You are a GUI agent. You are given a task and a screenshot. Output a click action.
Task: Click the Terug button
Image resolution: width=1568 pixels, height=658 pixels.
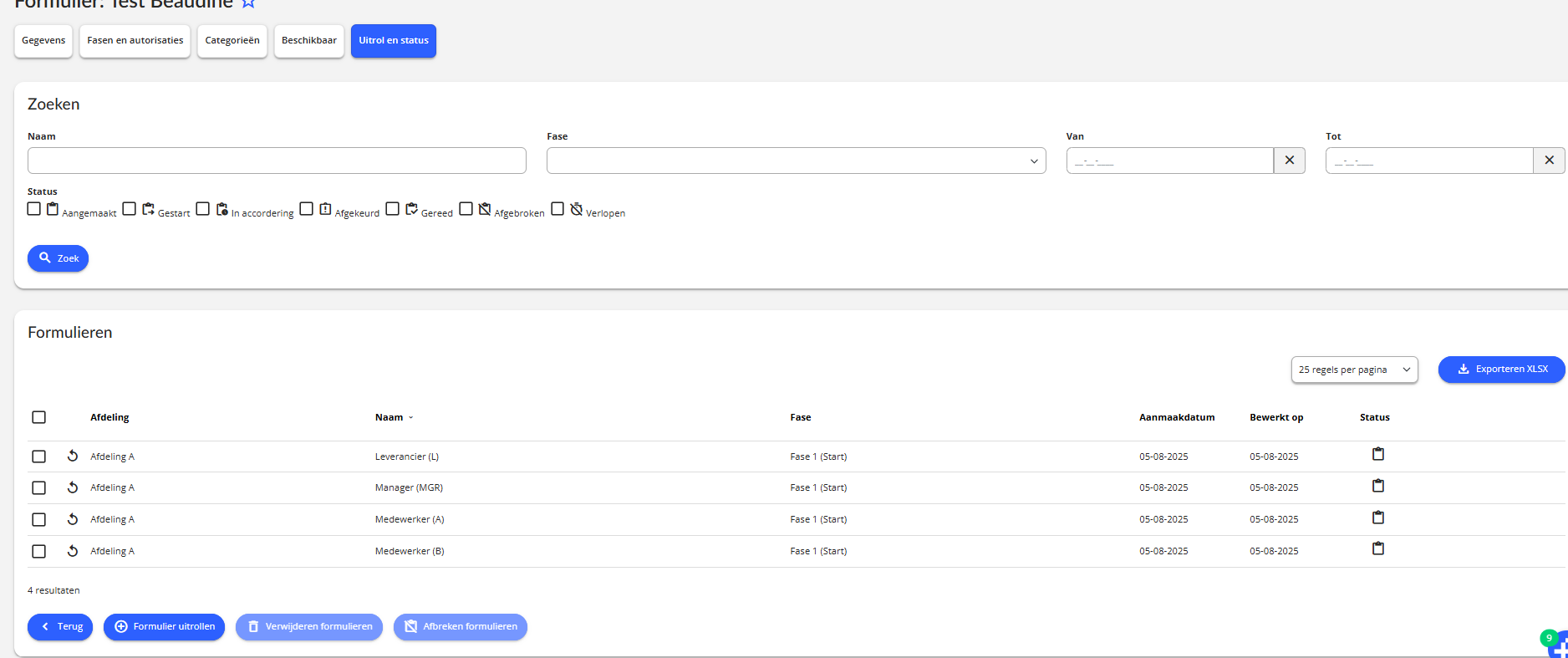pos(60,627)
